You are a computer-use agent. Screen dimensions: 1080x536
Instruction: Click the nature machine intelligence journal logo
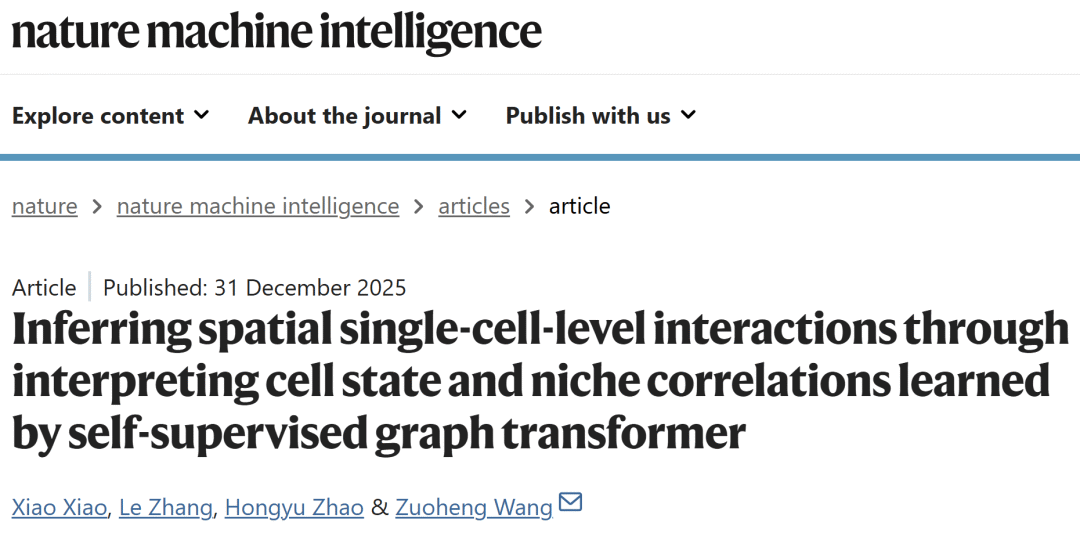coord(276,31)
